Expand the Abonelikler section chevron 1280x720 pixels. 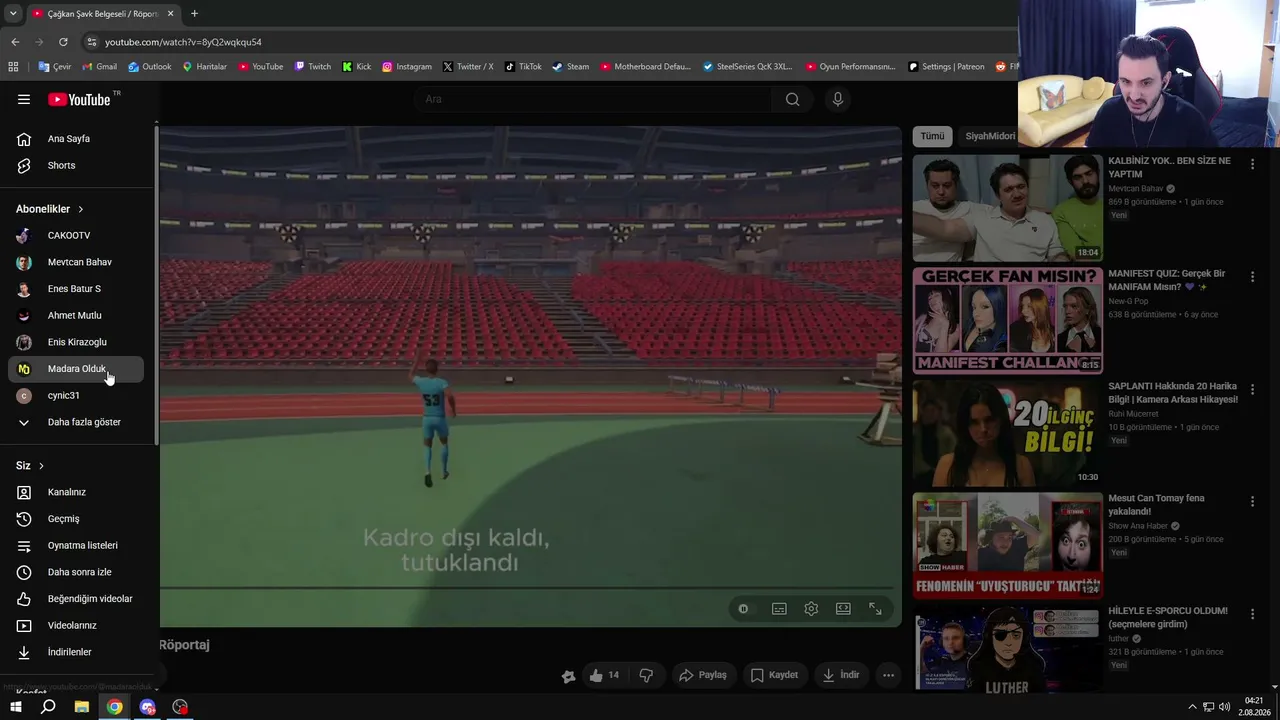click(x=80, y=209)
